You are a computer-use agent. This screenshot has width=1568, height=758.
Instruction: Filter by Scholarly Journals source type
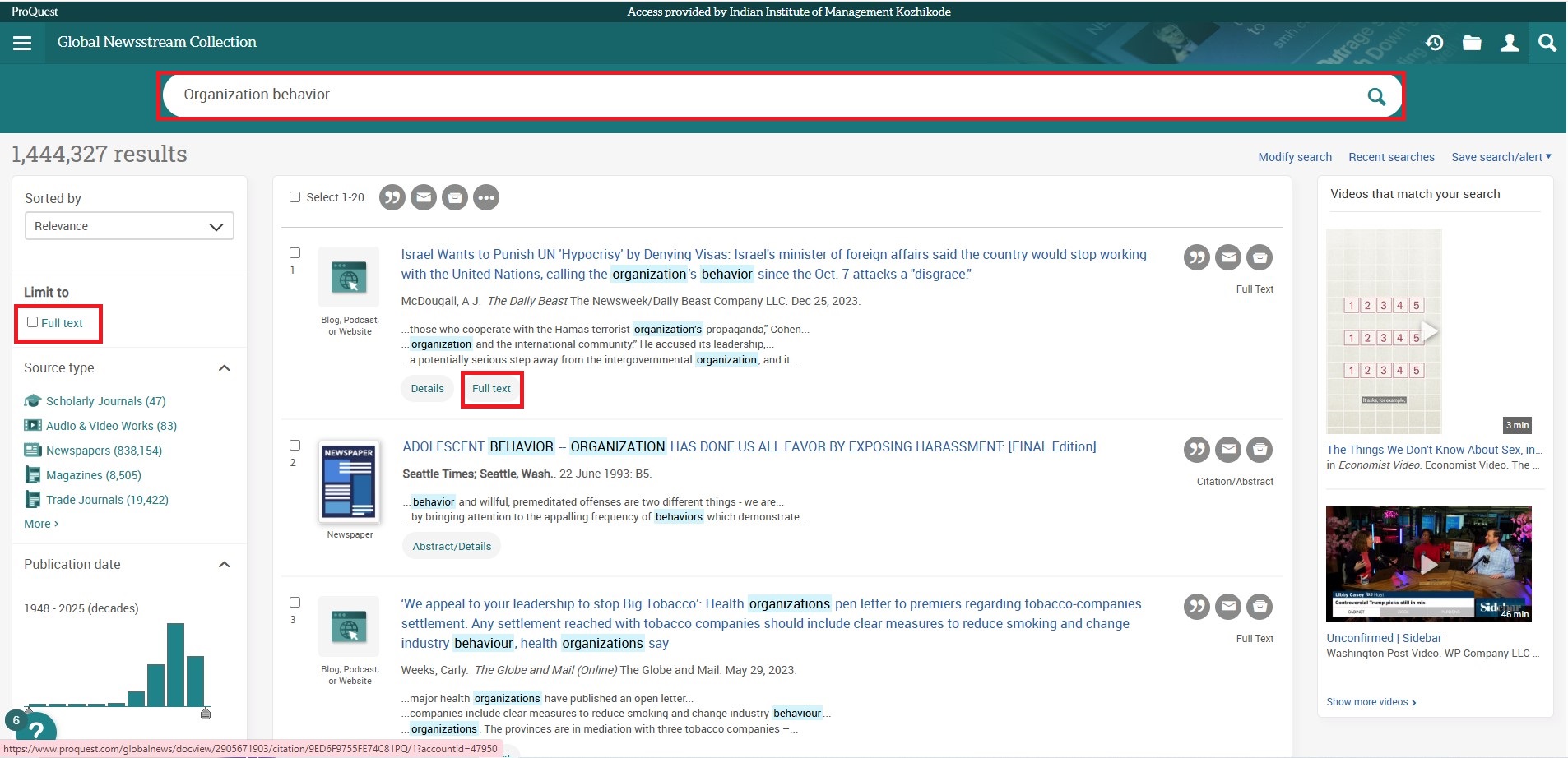pos(105,401)
